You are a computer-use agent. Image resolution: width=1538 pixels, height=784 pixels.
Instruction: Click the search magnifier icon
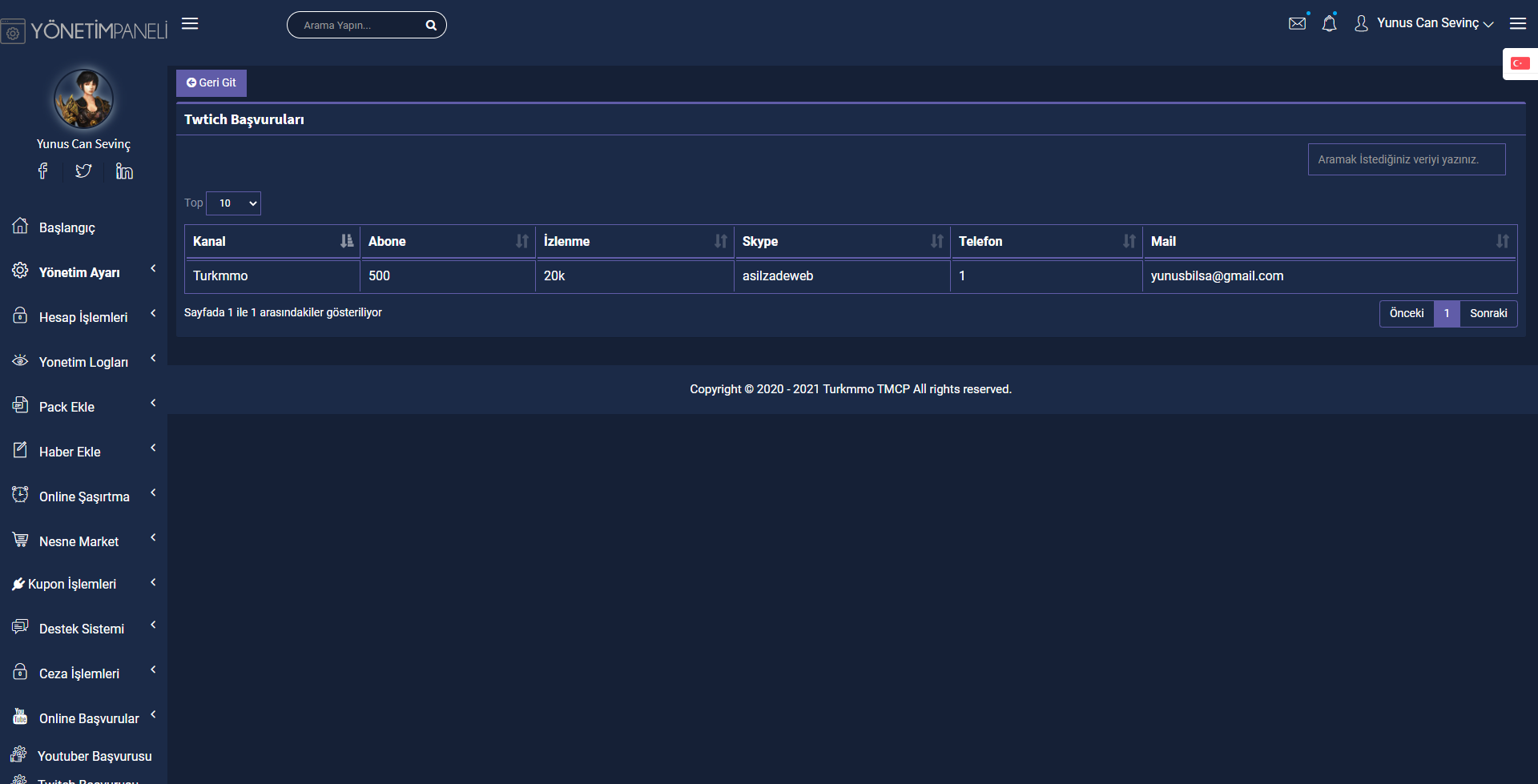point(431,25)
